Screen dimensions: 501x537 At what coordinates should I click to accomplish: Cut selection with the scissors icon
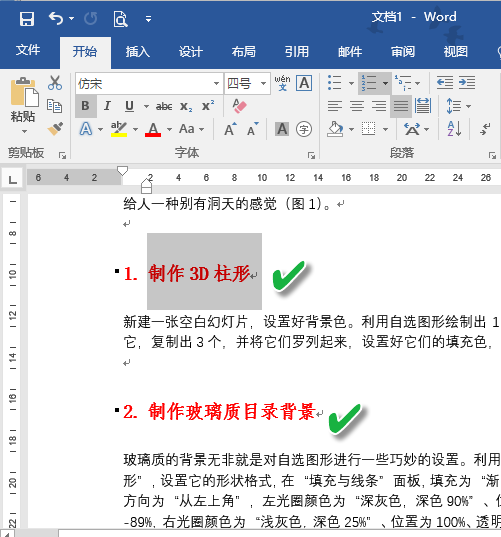tap(55, 83)
